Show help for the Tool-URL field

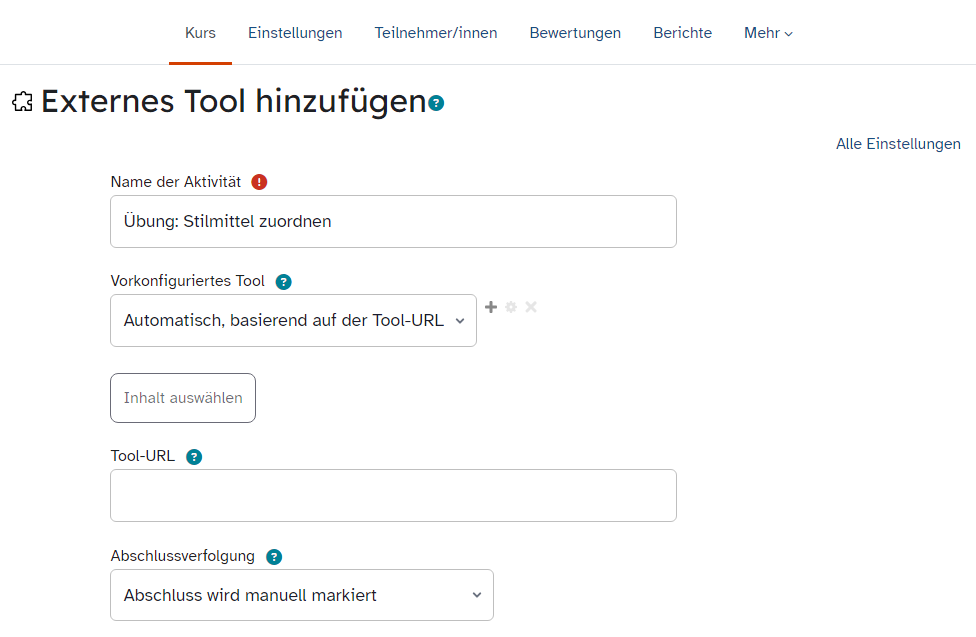click(194, 457)
